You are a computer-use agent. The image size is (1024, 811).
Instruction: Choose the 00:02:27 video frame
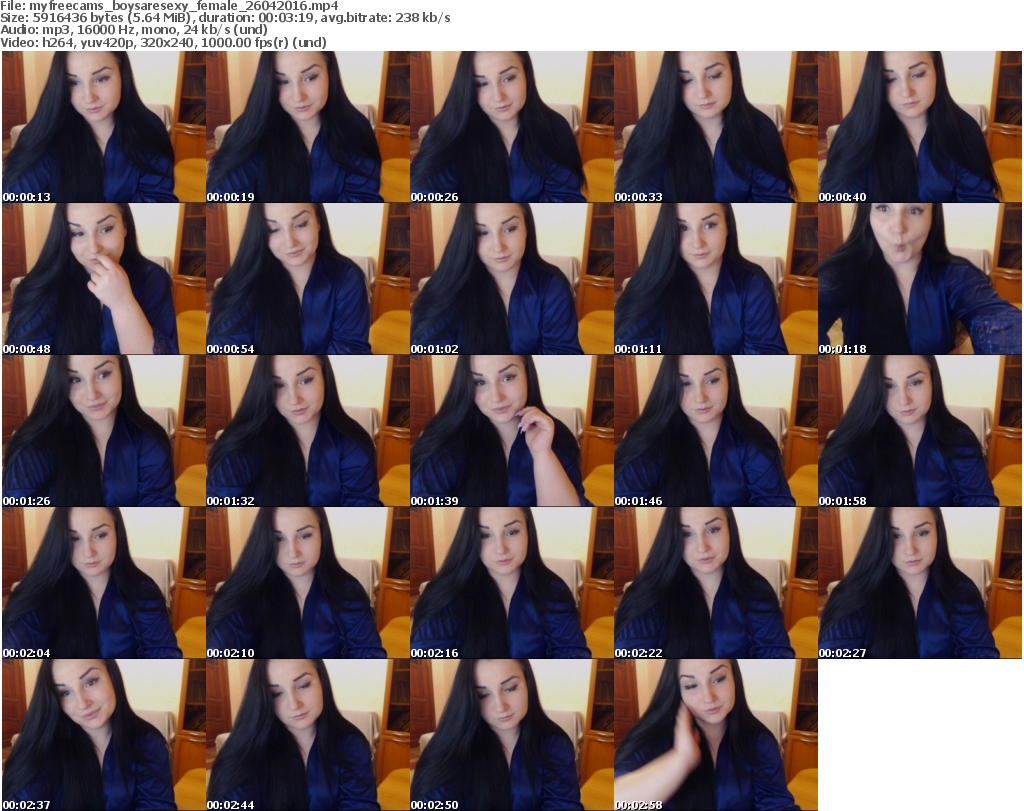coord(920,583)
